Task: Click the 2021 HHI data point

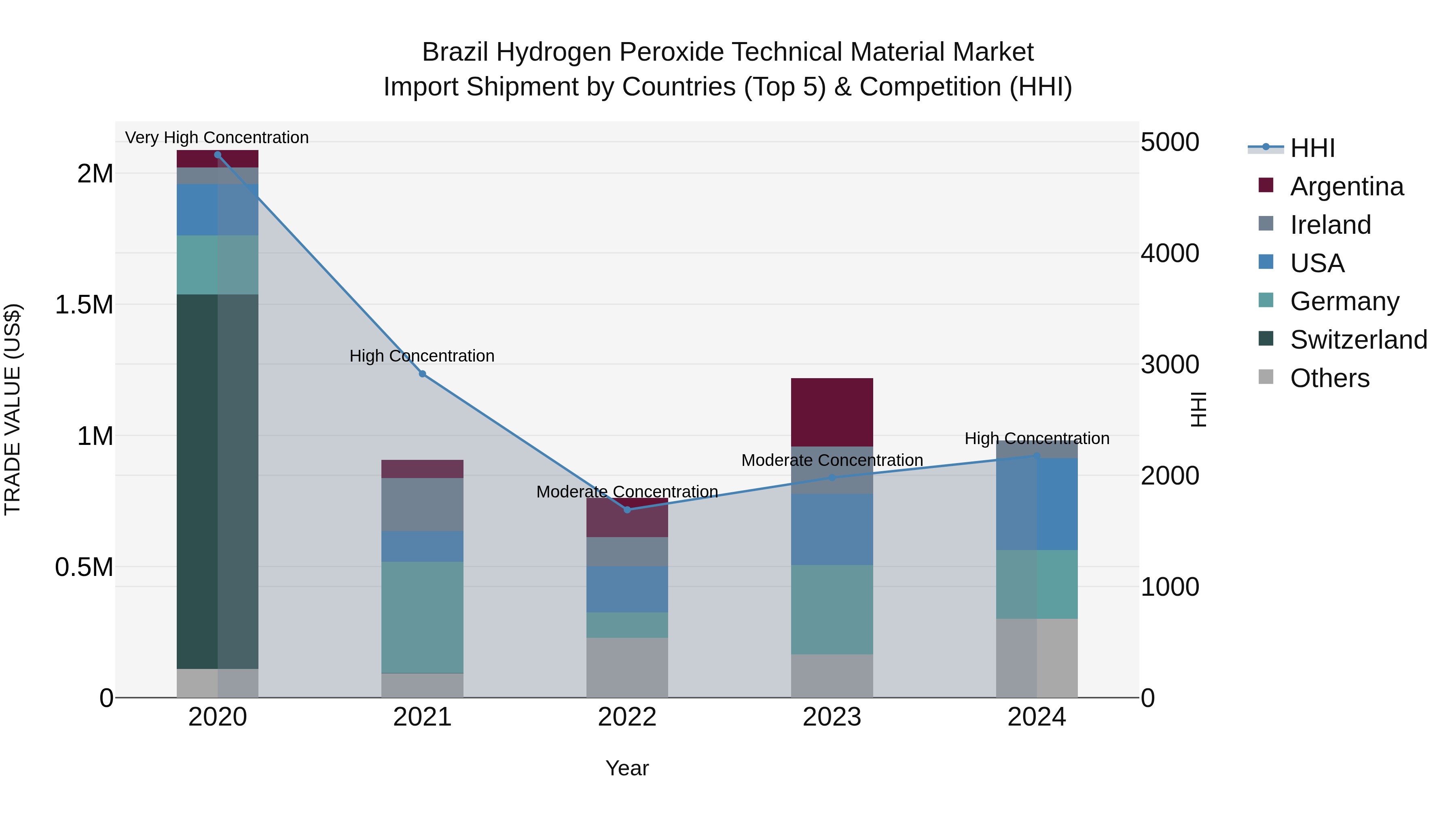Action: (422, 374)
